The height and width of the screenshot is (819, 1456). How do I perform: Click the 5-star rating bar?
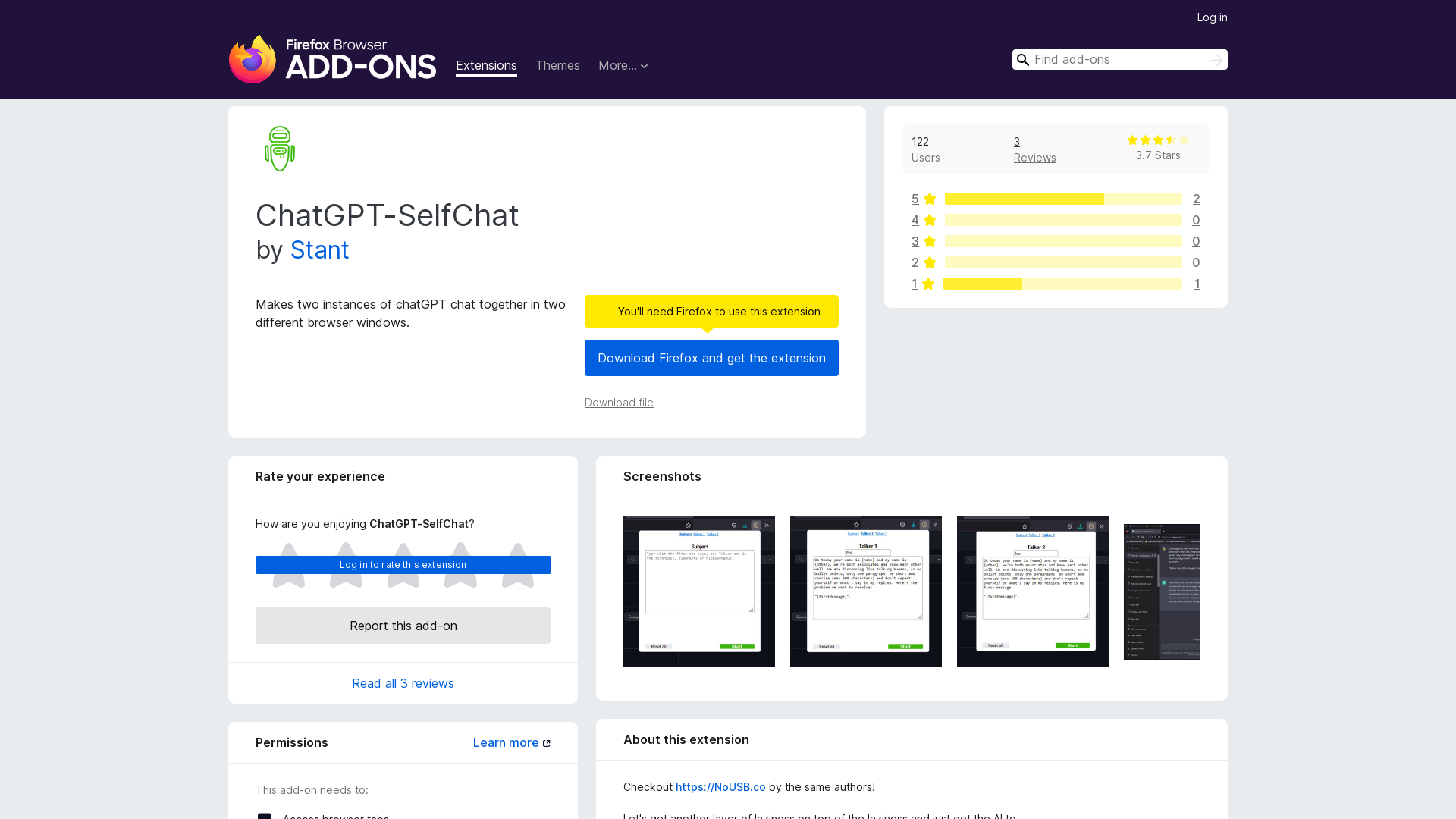1063,199
